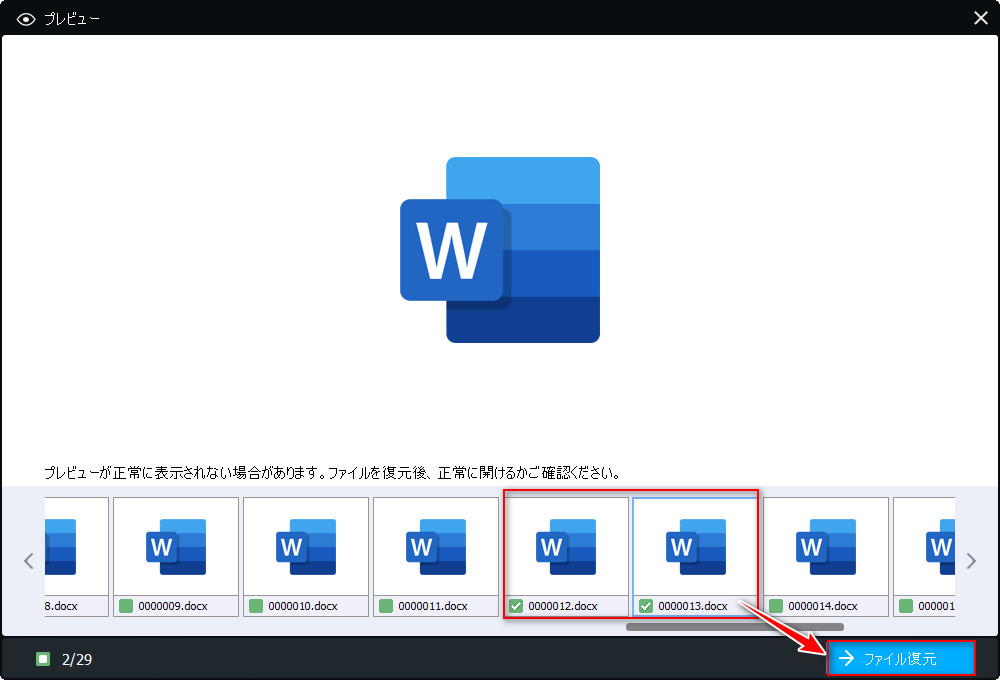Click the 0000010.docx file name
This screenshot has width=1000, height=680.
303,606
